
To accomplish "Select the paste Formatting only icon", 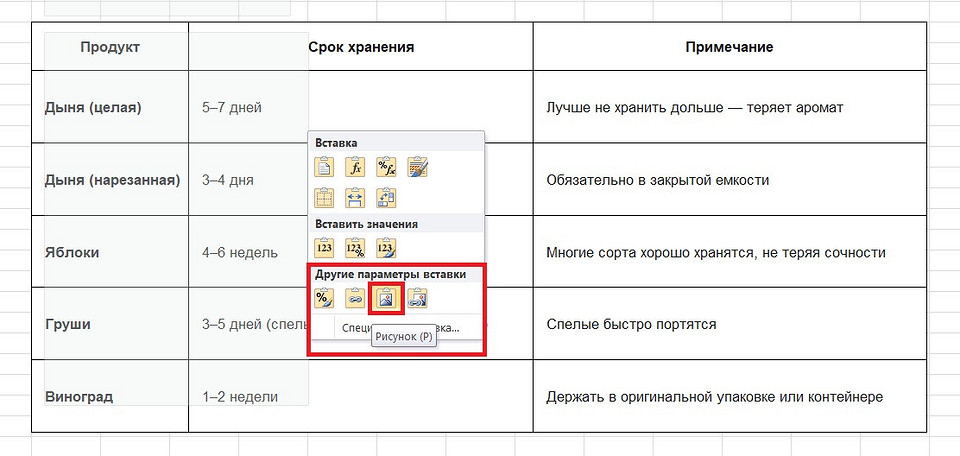I will 323,298.
